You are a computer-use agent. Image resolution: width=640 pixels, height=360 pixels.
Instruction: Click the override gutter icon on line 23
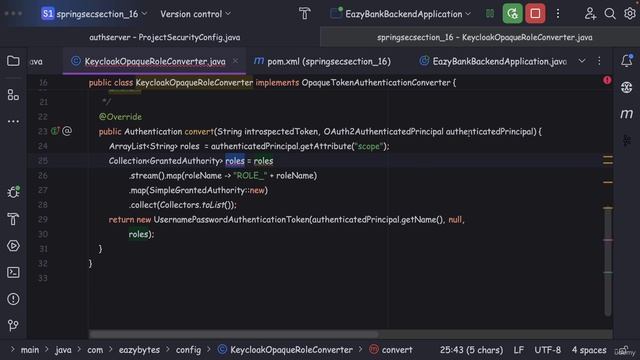[55, 131]
